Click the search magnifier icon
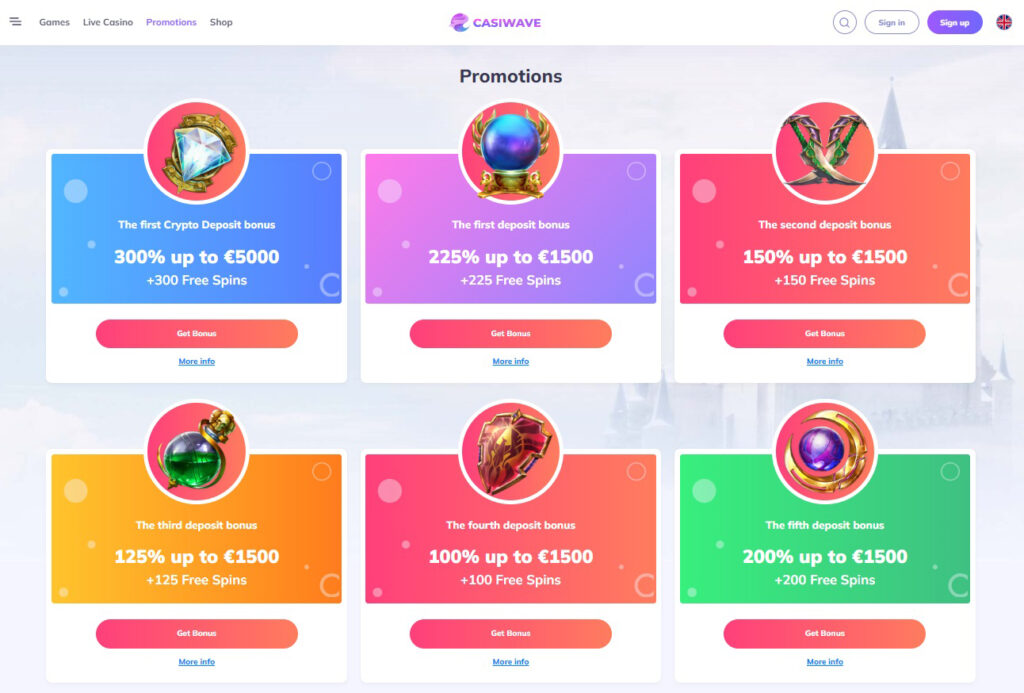1024x693 pixels. coord(844,22)
